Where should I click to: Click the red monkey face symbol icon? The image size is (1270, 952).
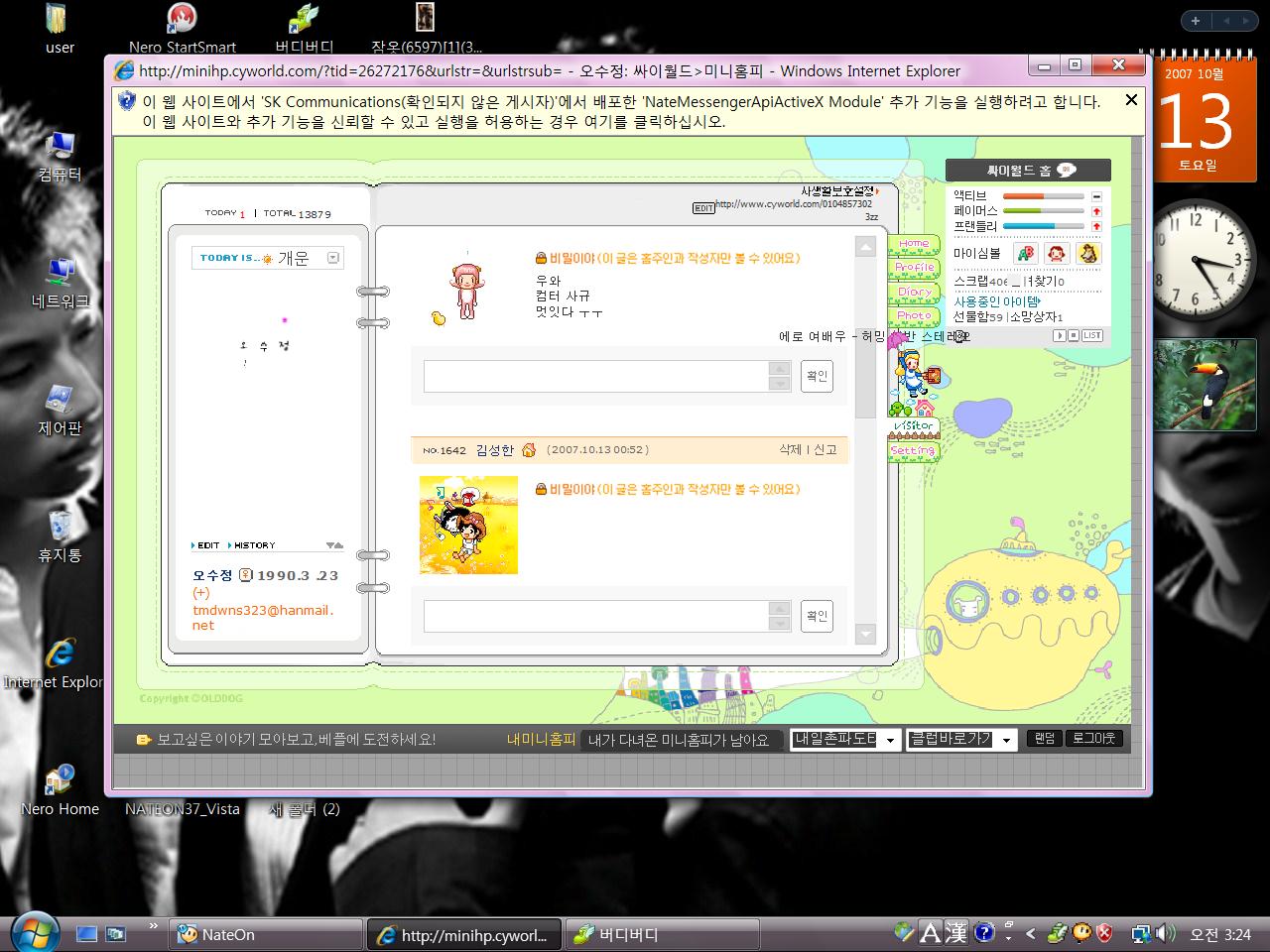click(1057, 254)
